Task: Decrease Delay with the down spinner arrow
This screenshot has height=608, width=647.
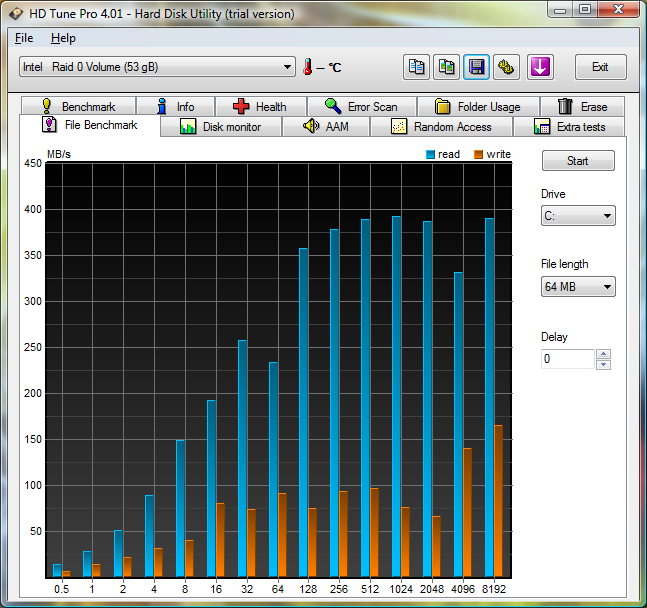Action: click(603, 364)
